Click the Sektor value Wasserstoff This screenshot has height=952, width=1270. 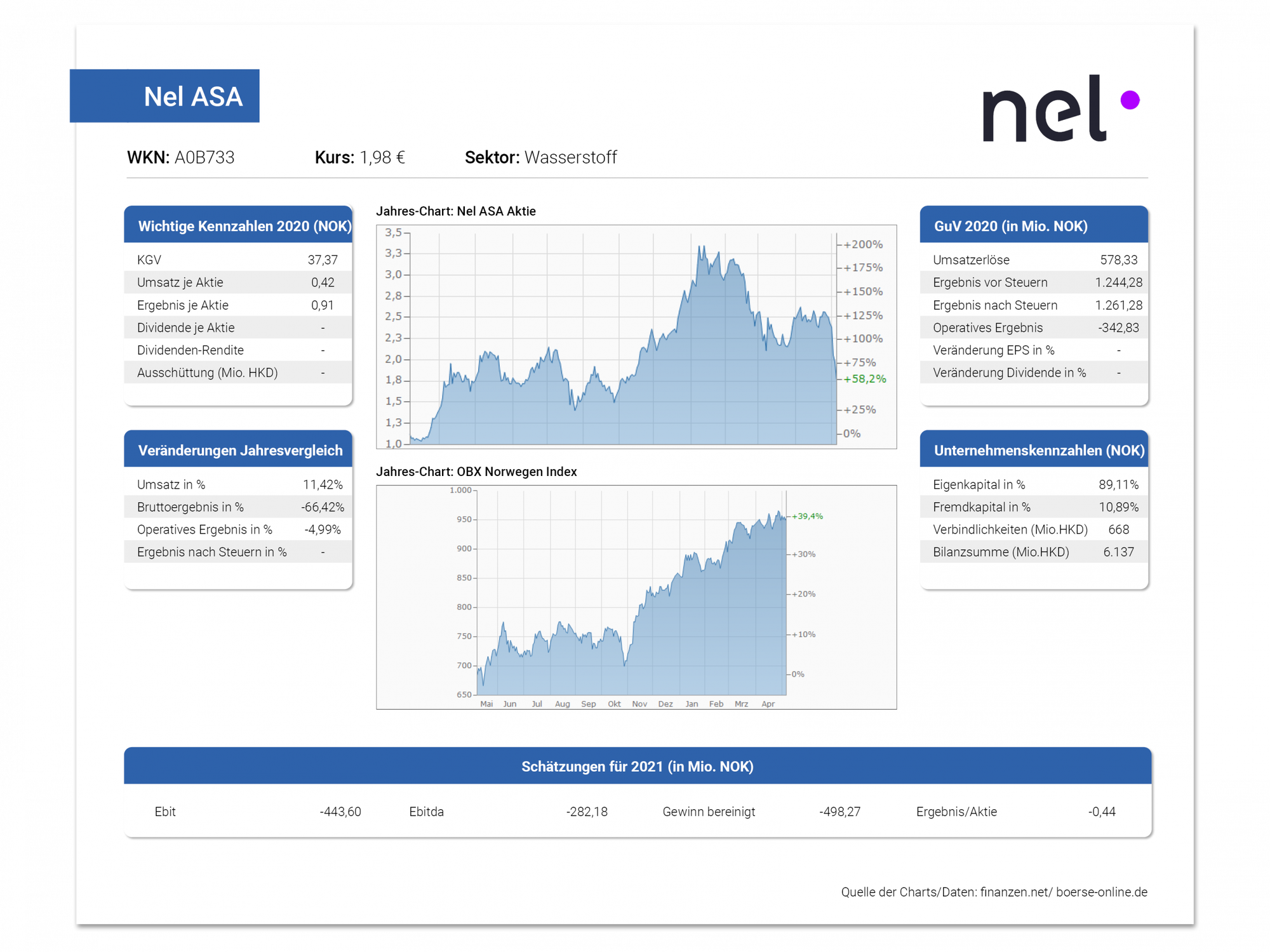click(x=570, y=157)
